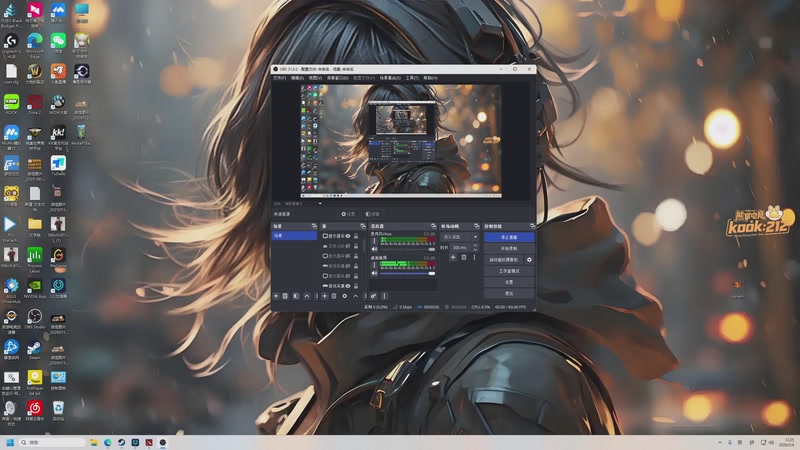Open the Docks (D) menu in OBS

pos(337,78)
